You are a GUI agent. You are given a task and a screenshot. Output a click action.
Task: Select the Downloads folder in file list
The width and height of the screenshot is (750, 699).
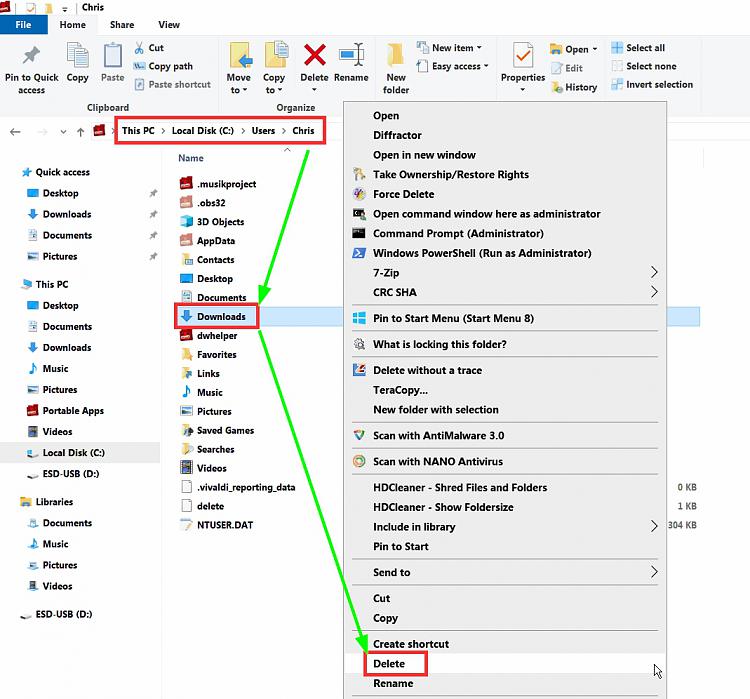(x=221, y=316)
